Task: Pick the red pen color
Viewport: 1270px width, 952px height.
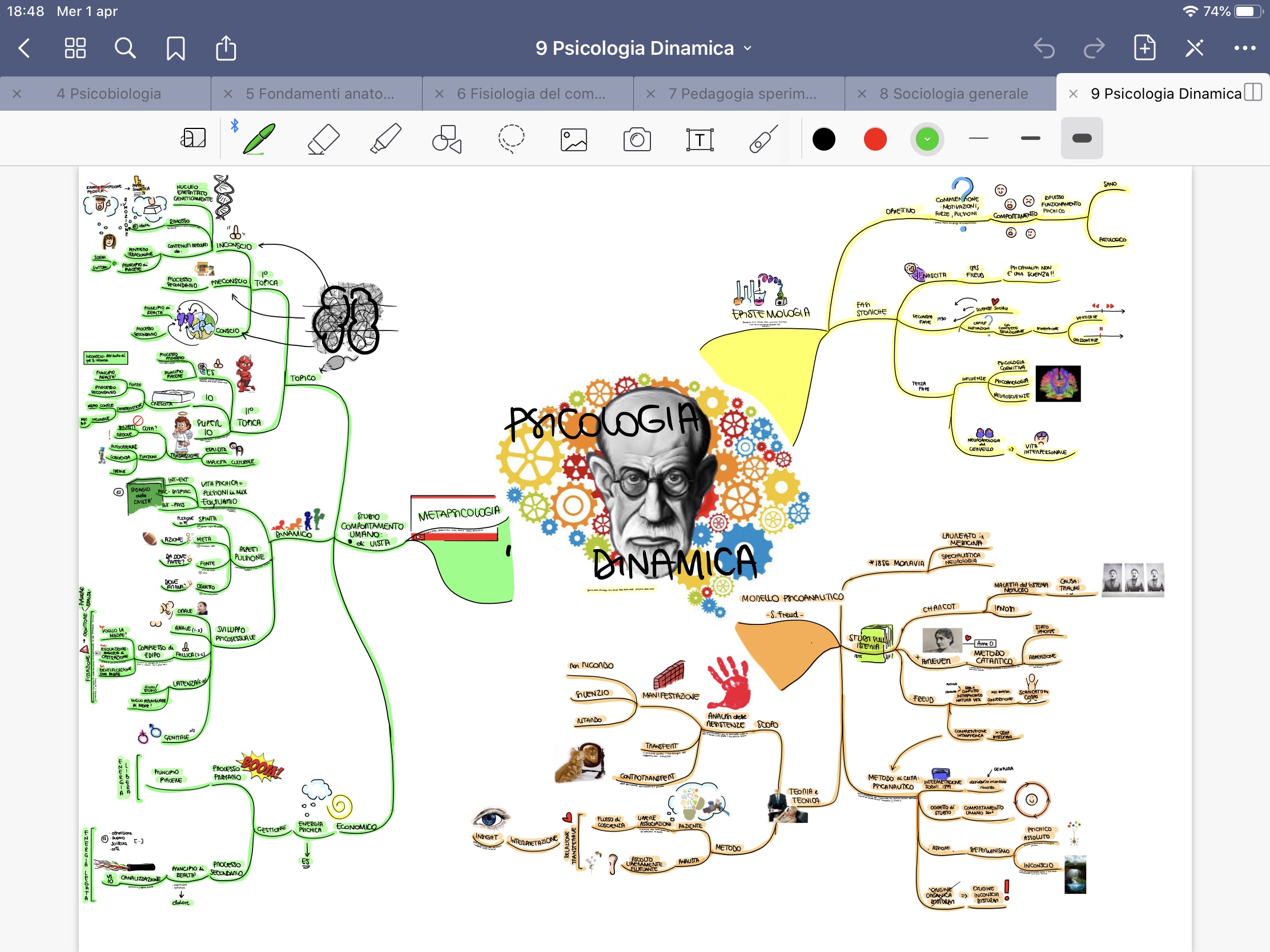Action: click(875, 139)
